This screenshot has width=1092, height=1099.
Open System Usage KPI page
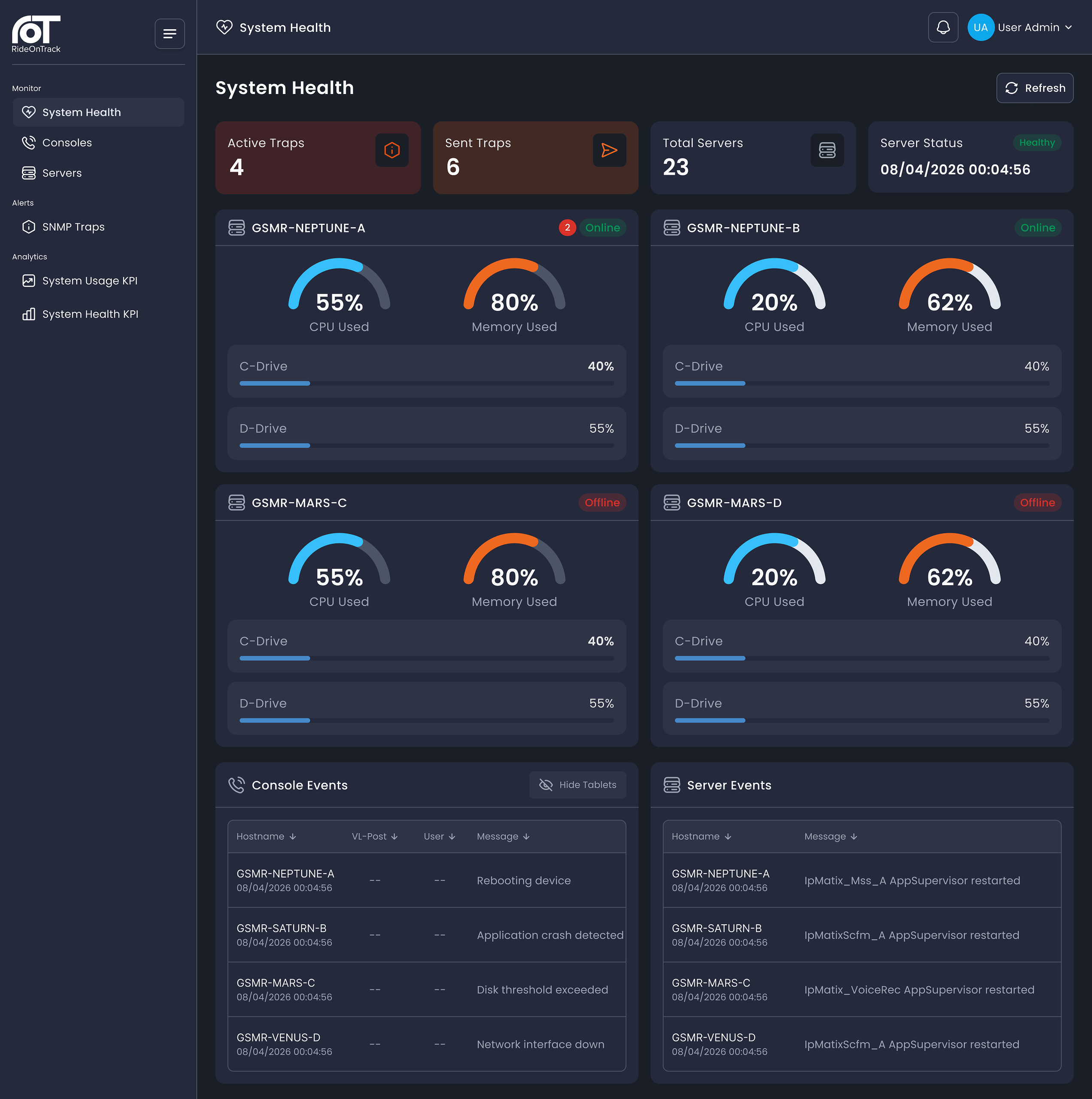98,280
